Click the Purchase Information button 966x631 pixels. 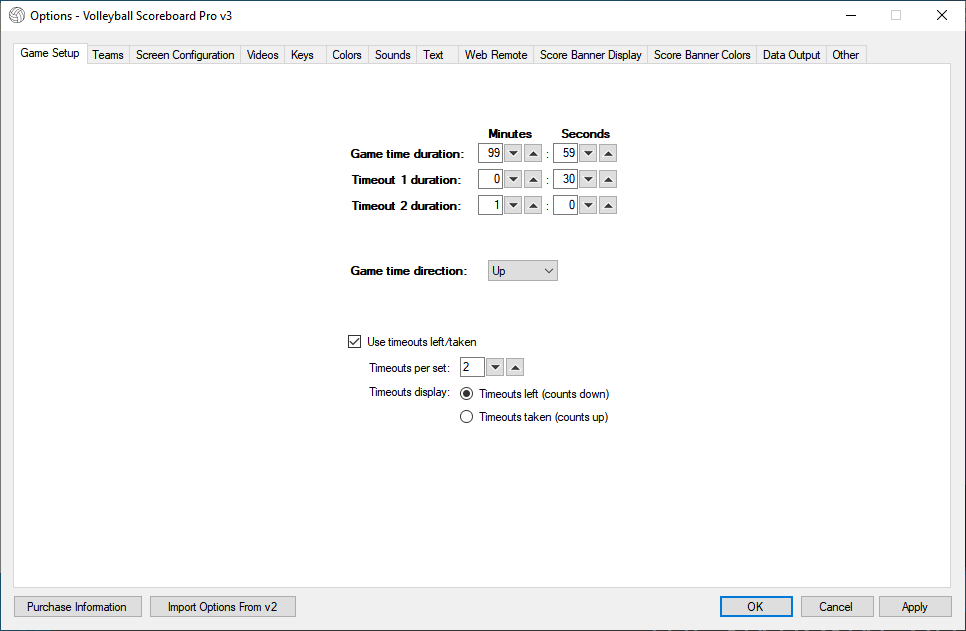[77, 607]
